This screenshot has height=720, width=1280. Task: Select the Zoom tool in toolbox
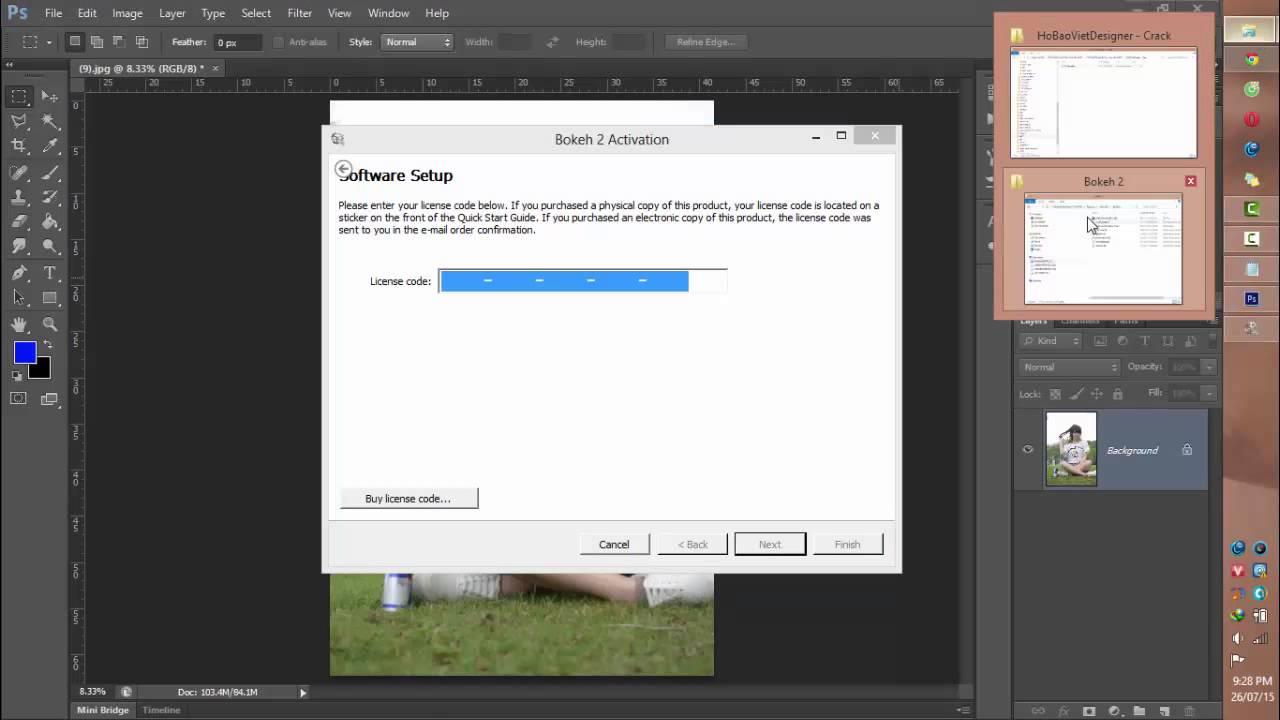(49, 324)
